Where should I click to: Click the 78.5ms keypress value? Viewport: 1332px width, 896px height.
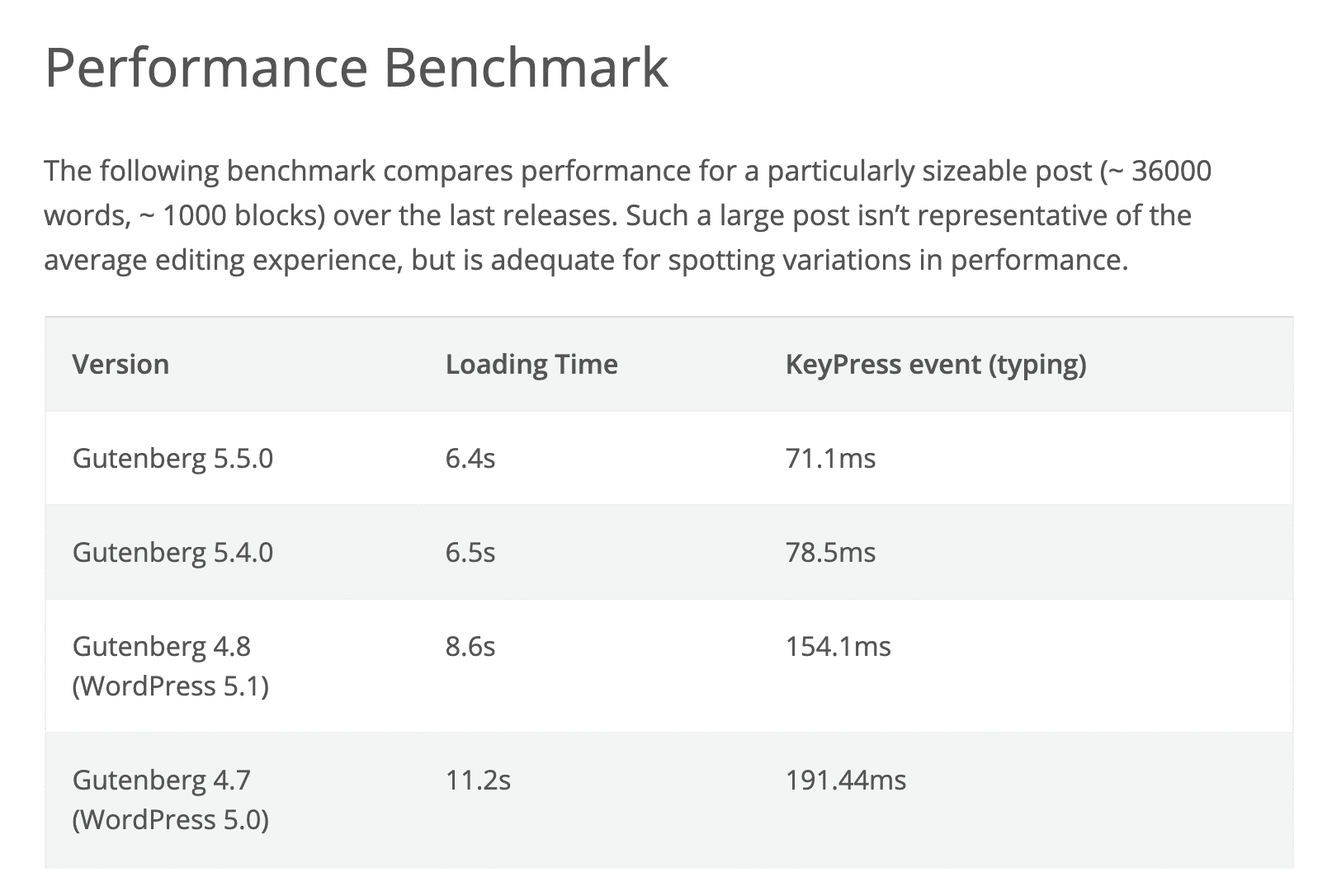(830, 552)
